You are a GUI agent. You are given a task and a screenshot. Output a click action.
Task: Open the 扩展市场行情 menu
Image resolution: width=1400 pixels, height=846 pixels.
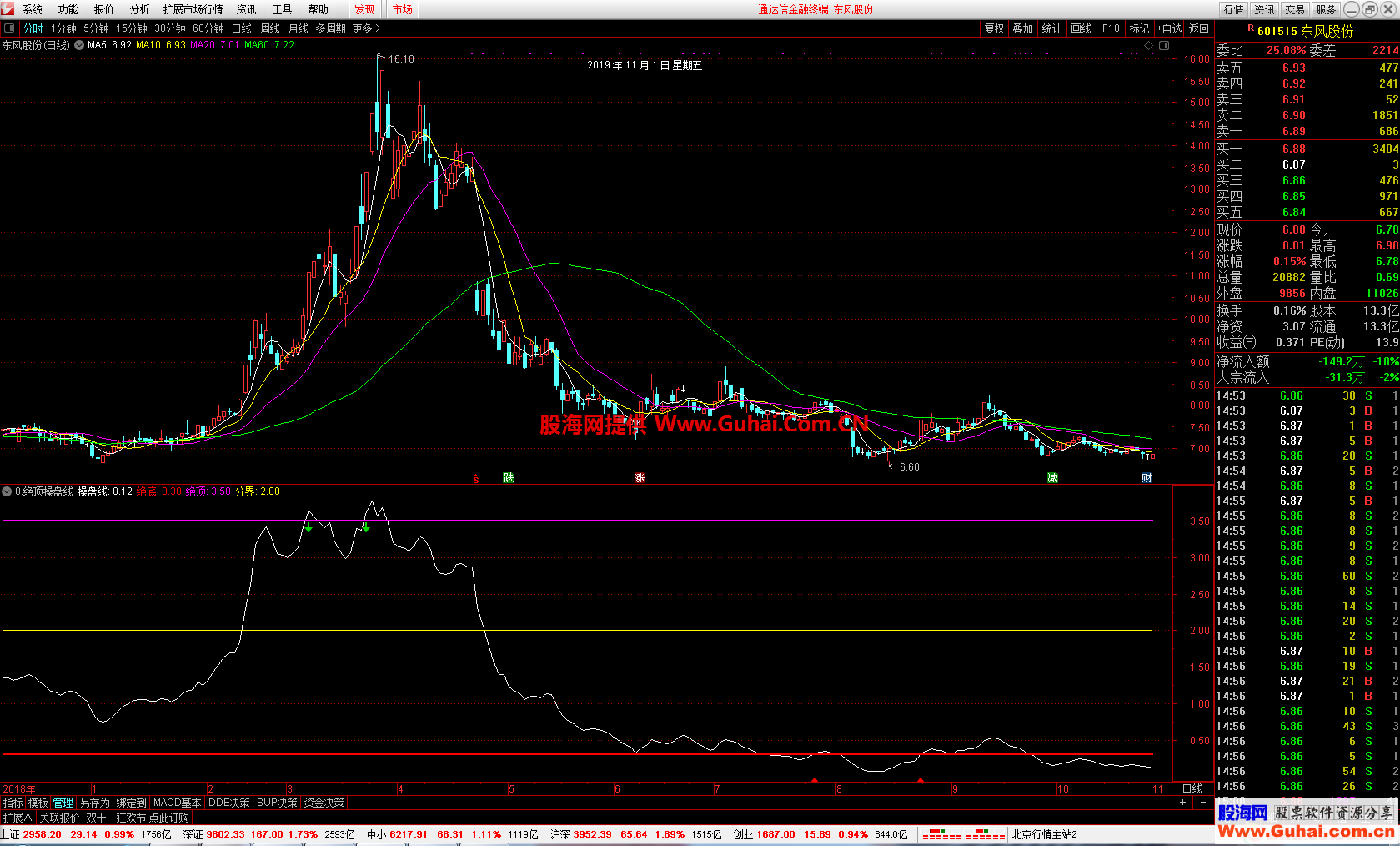193,9
